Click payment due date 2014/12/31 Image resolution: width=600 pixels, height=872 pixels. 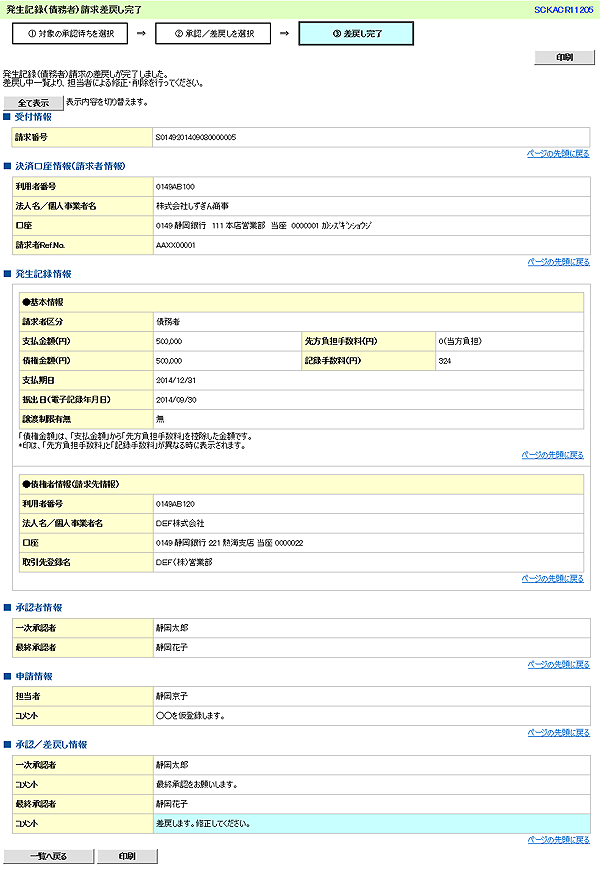click(176, 380)
